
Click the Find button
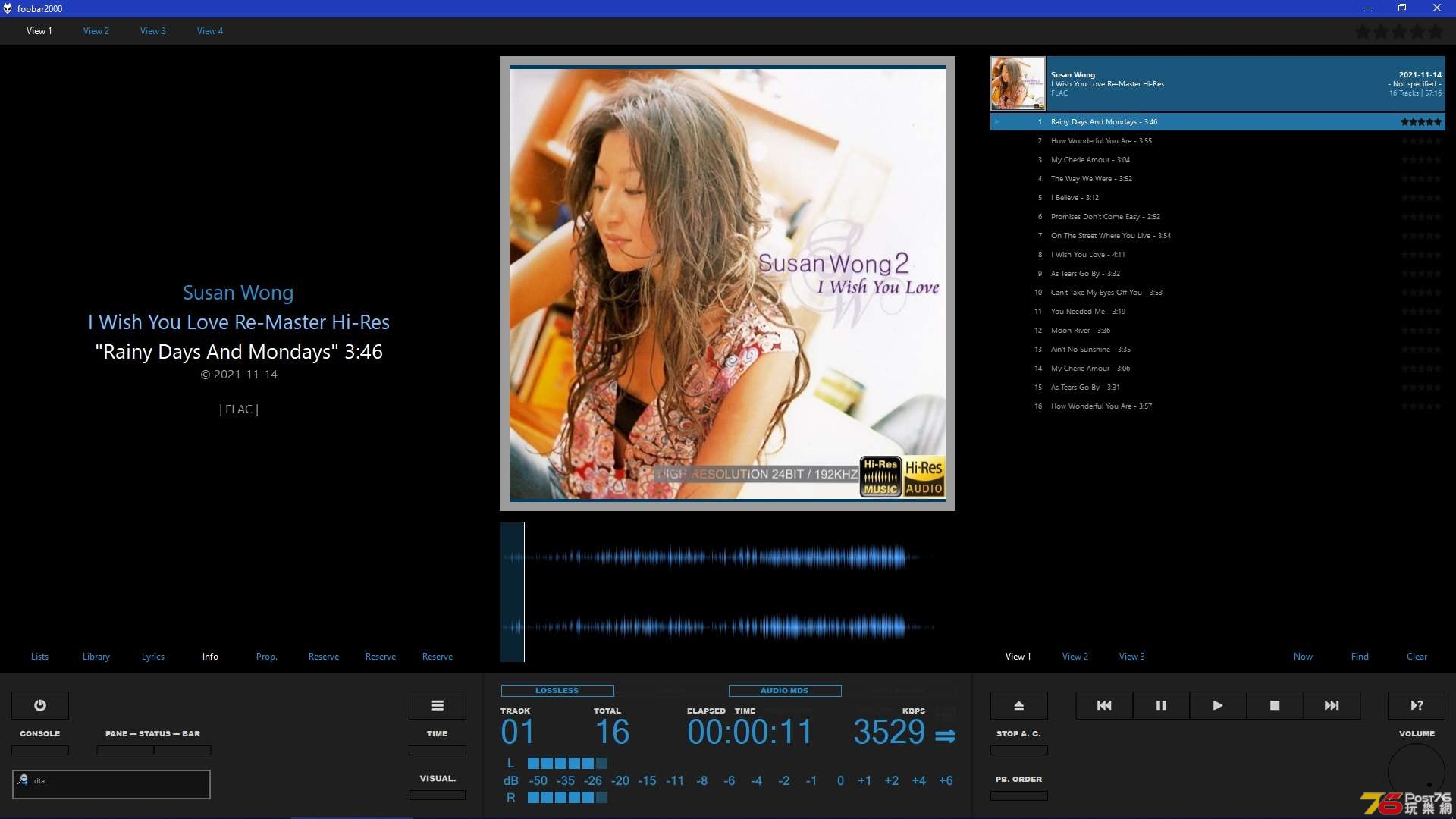[1360, 657]
